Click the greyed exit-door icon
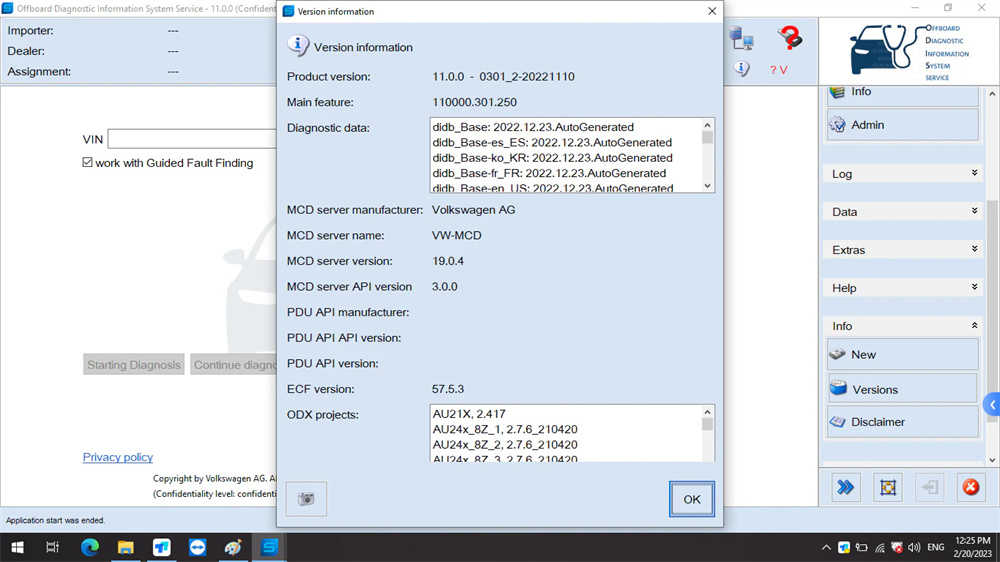Screen dimensions: 1000x562 coord(929,487)
